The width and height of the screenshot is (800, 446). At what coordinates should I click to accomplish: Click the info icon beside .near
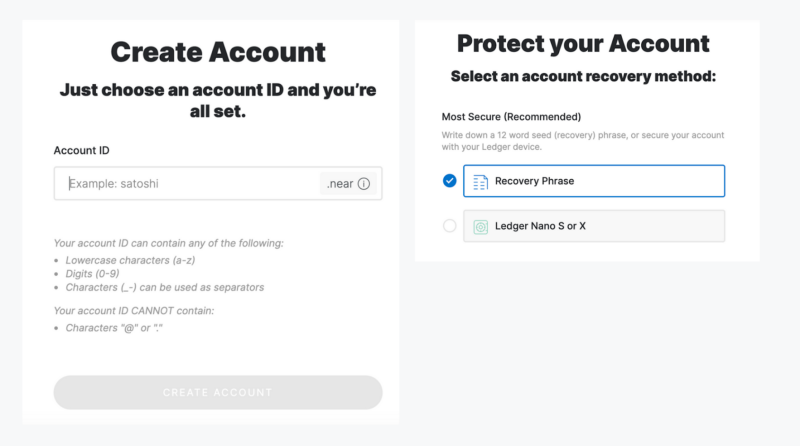[x=364, y=184]
